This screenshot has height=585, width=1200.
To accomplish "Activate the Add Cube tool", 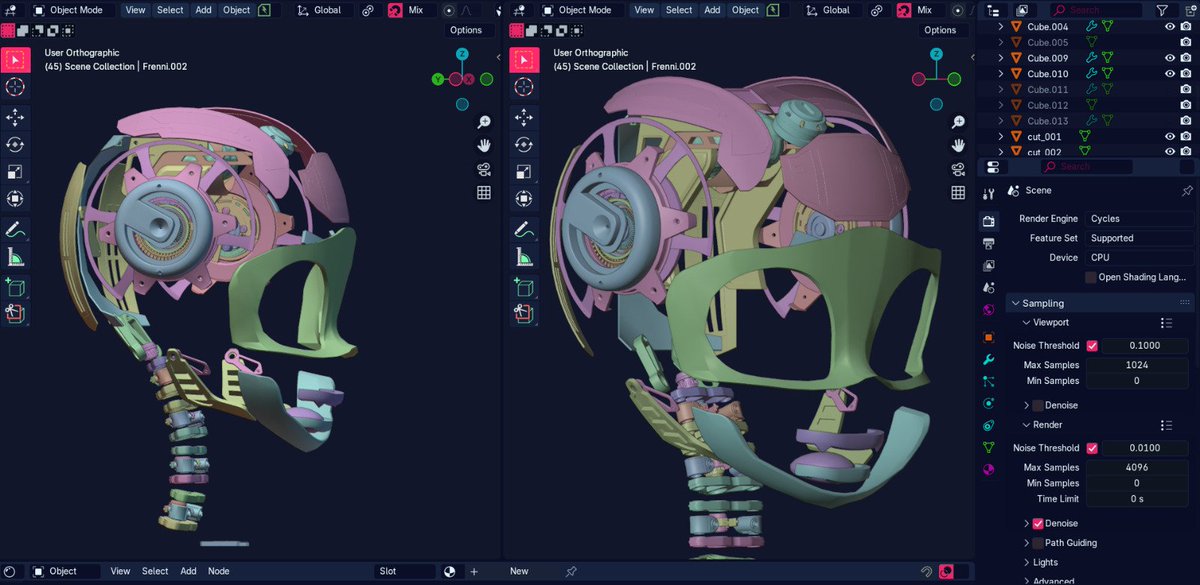I will point(14,288).
